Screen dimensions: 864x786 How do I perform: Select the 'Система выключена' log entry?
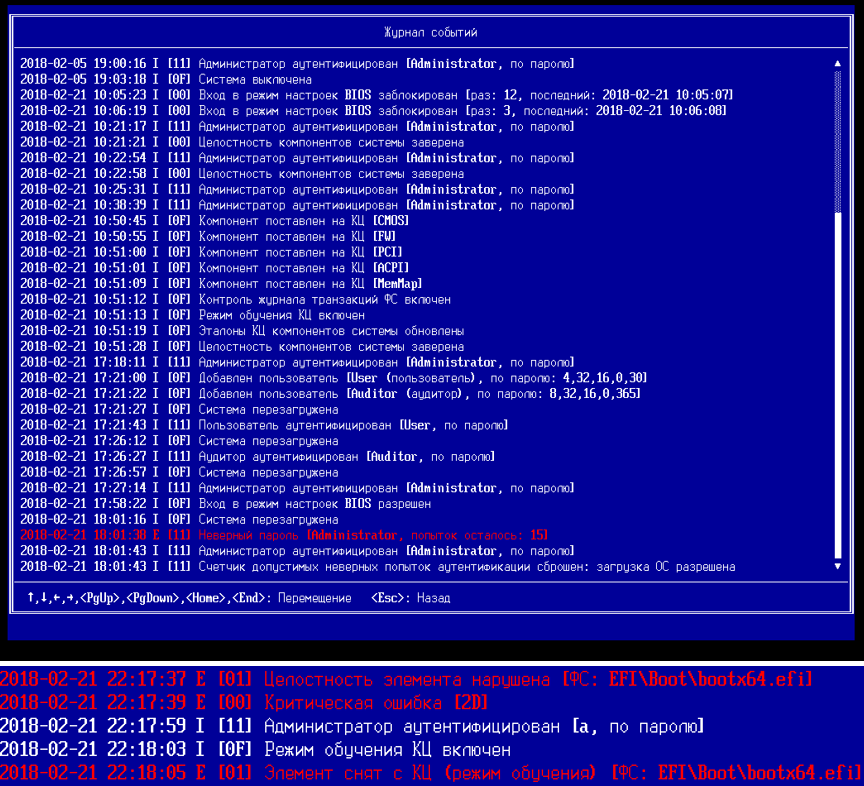tap(166, 79)
